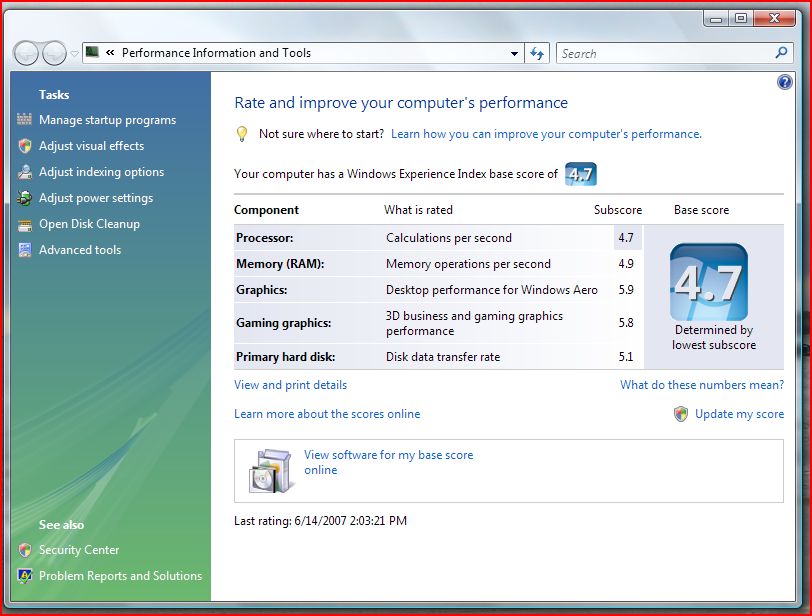The width and height of the screenshot is (812, 616).
Task: Click the Adjust visual effects shield icon
Action: pyautogui.click(x=24, y=146)
